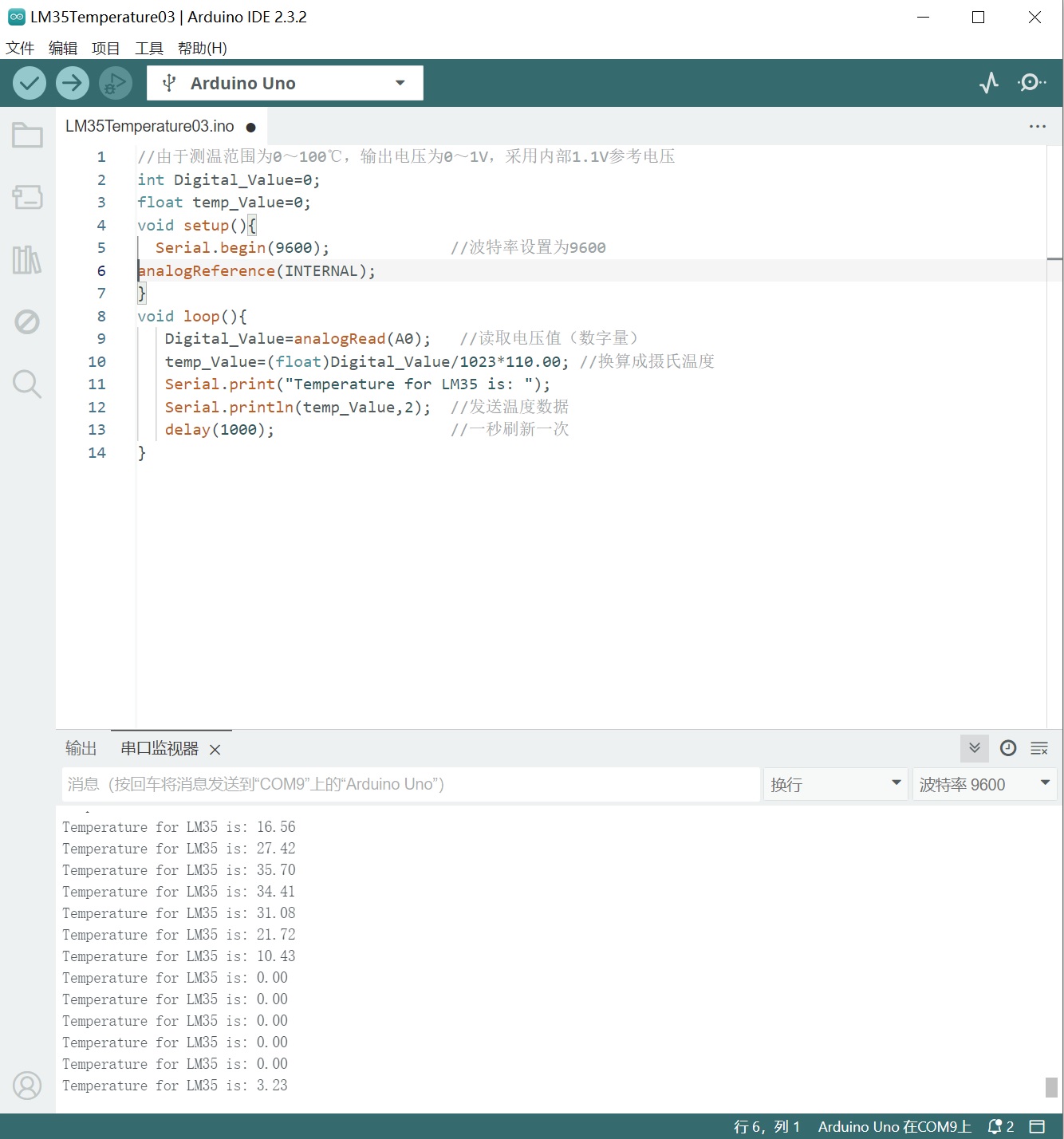Screen dimensions: 1064x1139
Task: Click the Upload arrow button
Action: pyautogui.click(x=73, y=83)
